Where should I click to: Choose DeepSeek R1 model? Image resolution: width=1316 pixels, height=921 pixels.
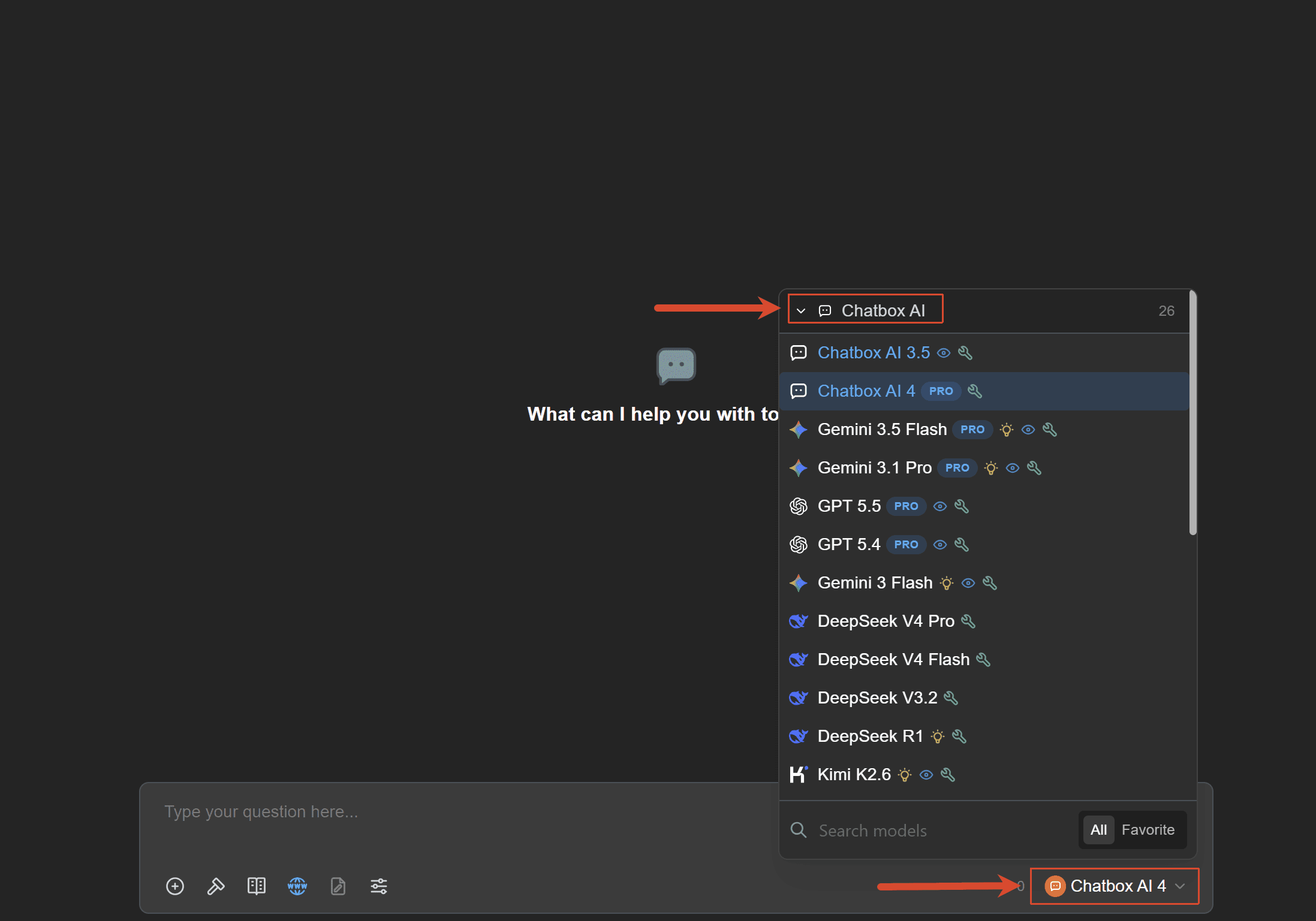tap(984, 736)
